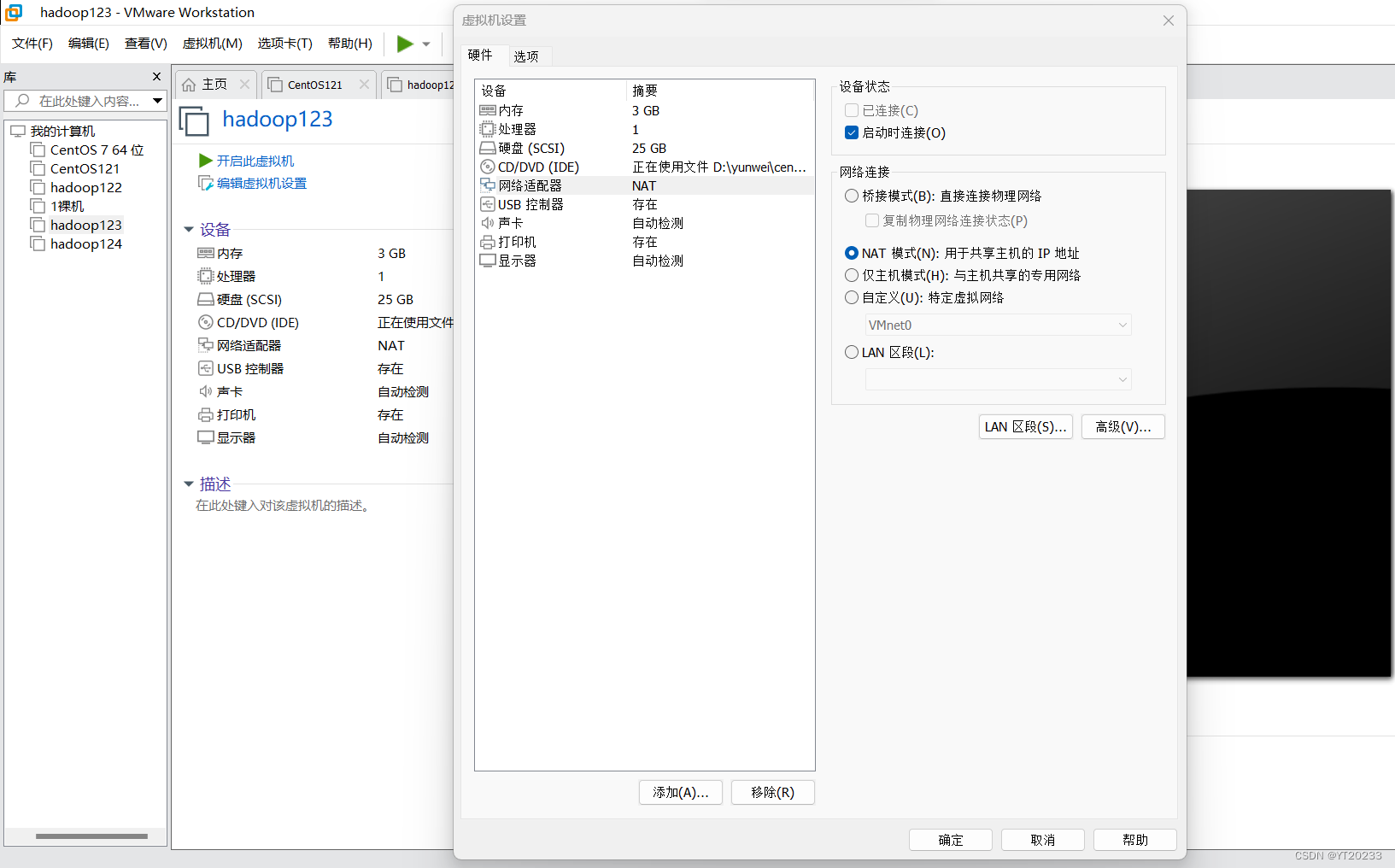
Task: Click the 添加(A)... button
Action: [681, 793]
